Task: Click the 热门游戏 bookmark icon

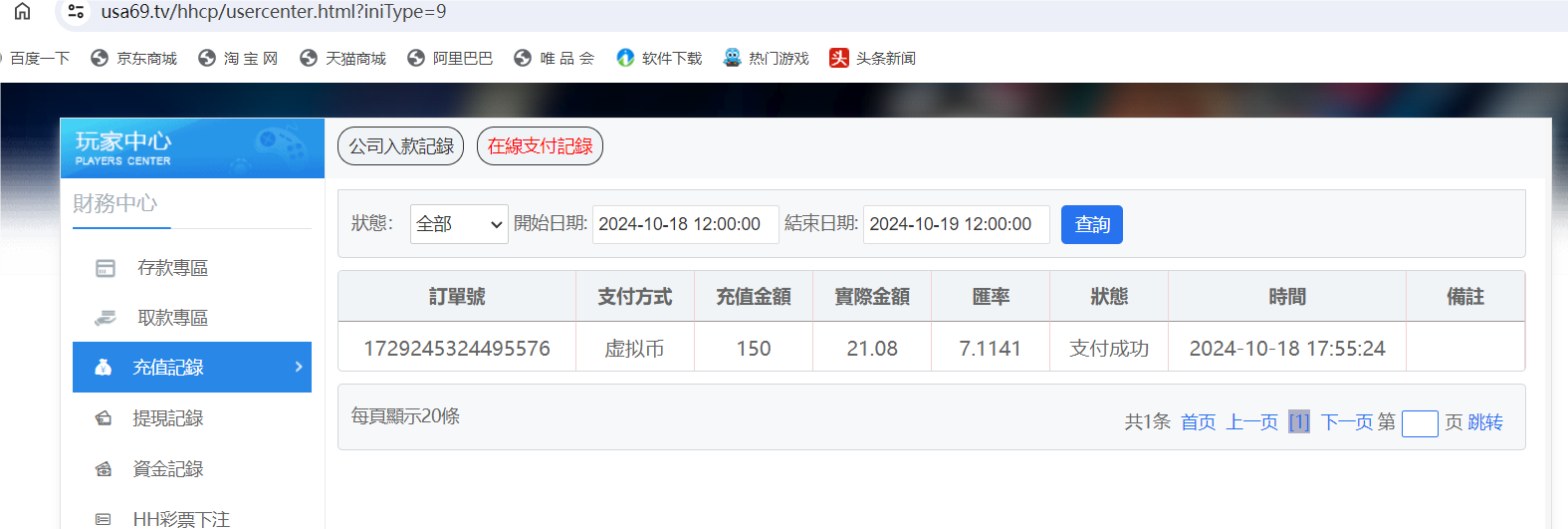Action: [732, 58]
